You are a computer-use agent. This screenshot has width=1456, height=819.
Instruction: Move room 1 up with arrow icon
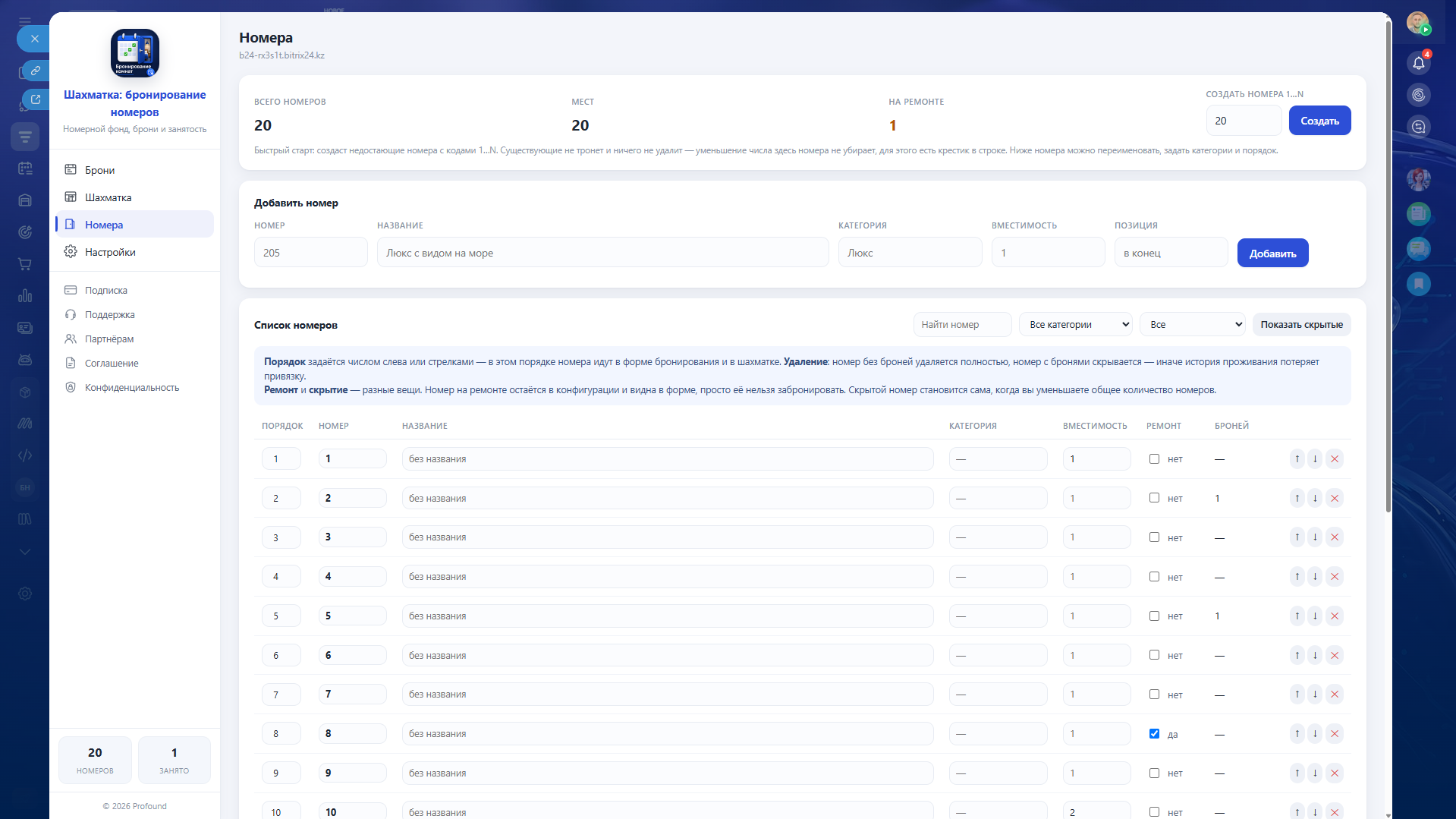coord(1297,458)
